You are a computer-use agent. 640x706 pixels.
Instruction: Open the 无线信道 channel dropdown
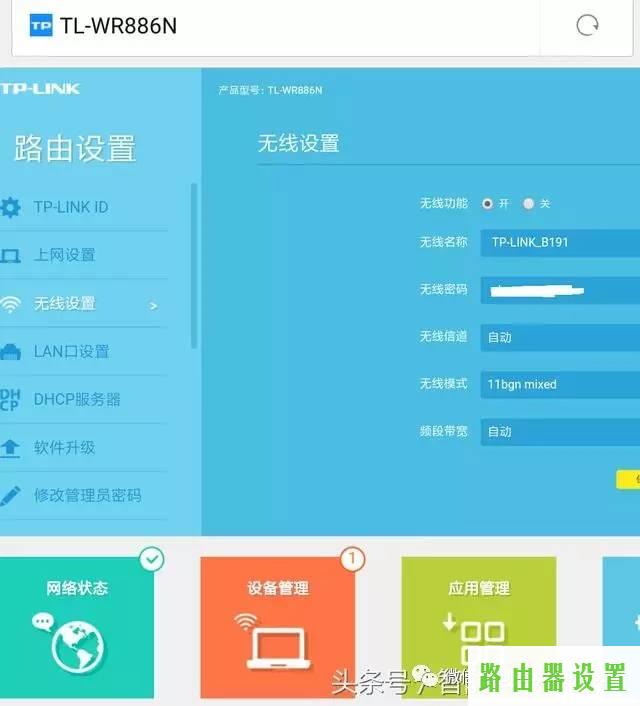click(560, 337)
